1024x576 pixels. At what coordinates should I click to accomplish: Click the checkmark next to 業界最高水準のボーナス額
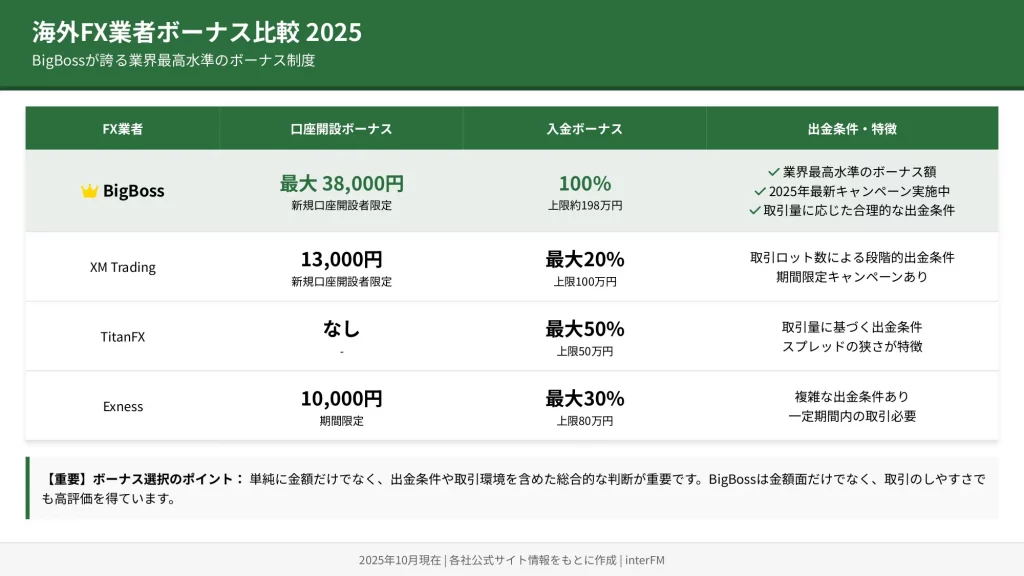pyautogui.click(x=774, y=172)
